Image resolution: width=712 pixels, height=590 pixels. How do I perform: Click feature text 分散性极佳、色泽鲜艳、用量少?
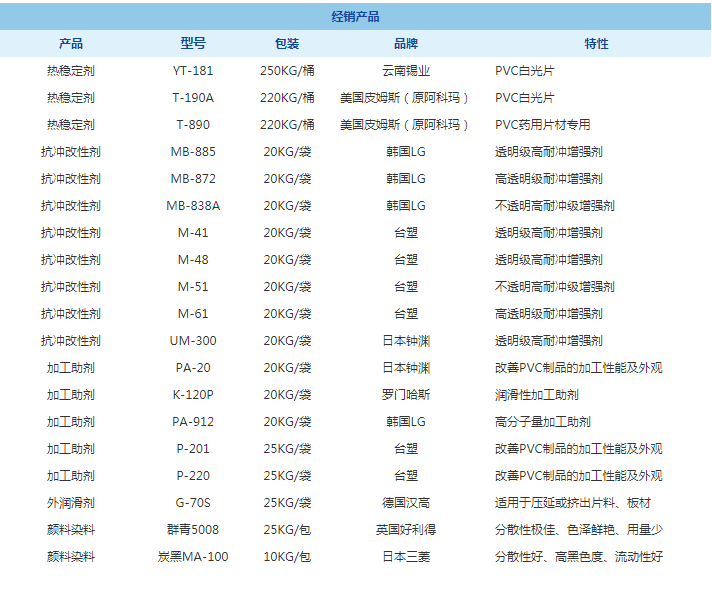579,530
